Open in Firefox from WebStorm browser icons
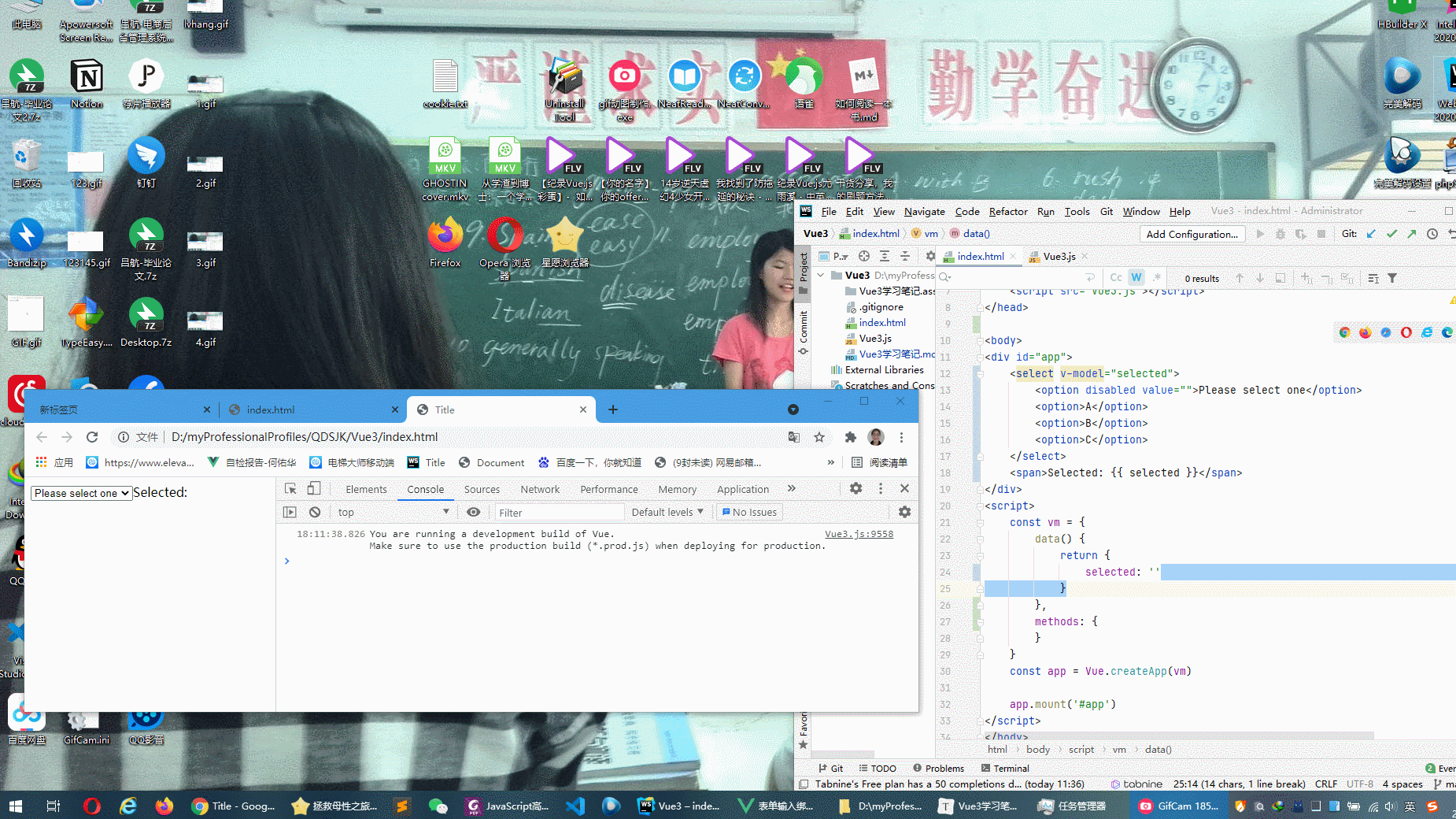 pyautogui.click(x=1365, y=332)
